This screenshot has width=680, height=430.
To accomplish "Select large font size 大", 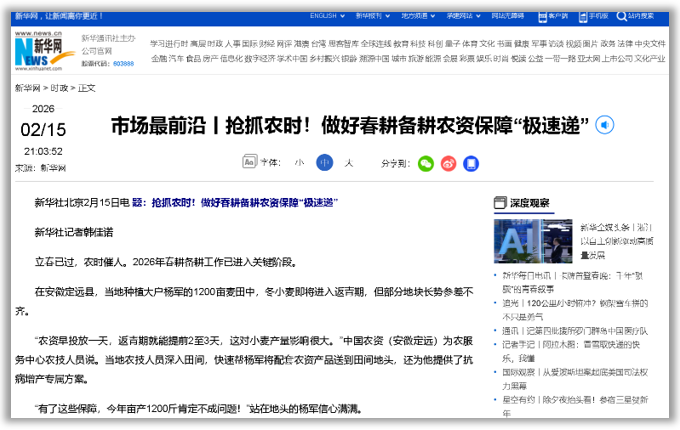I will click(349, 162).
